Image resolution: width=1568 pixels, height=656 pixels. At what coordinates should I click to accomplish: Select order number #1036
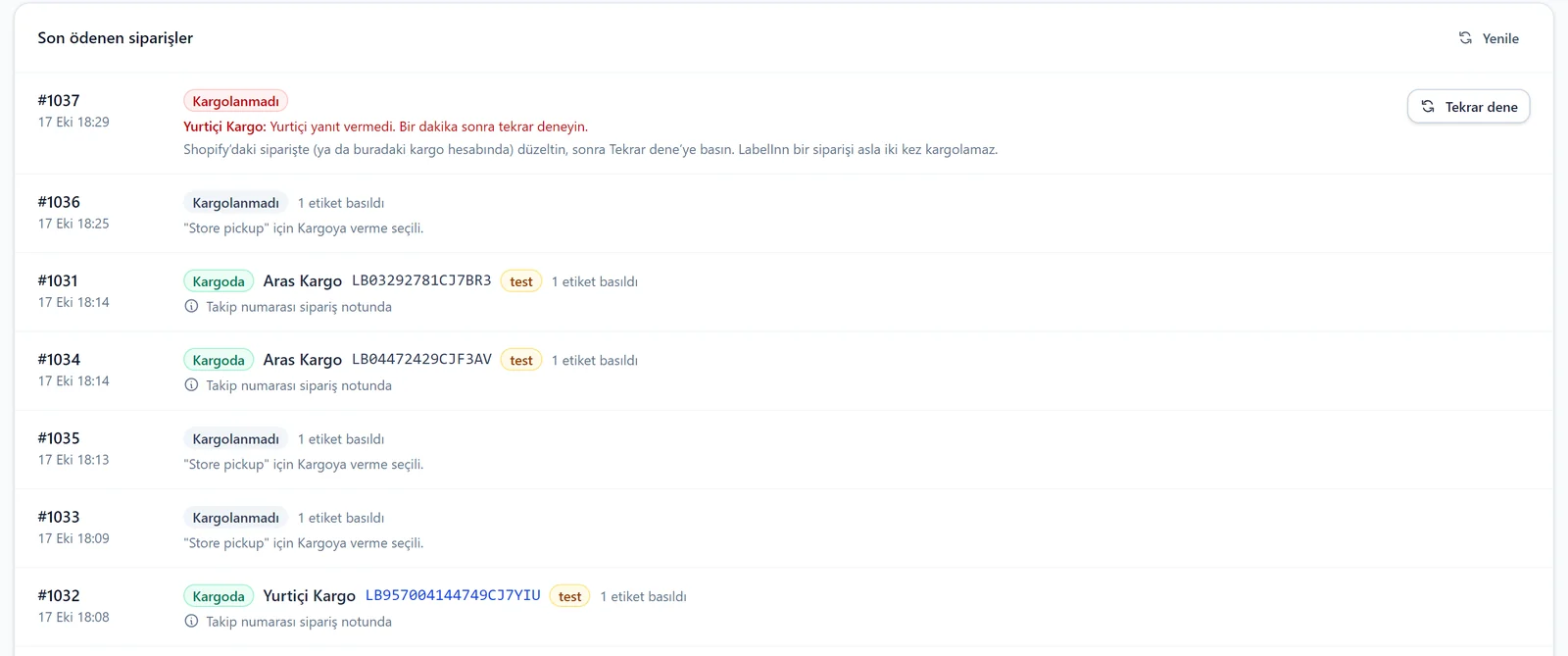[59, 202]
